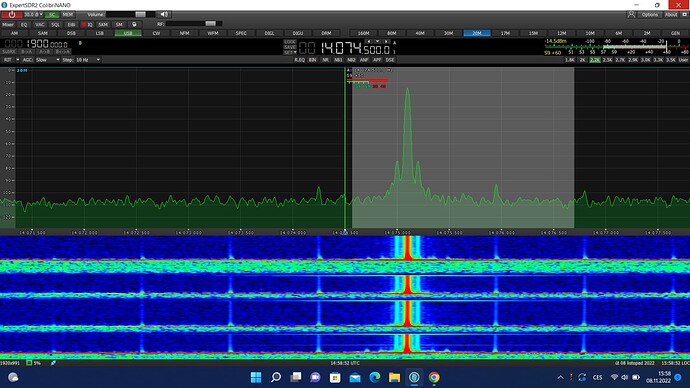Mute audio with the speaker icon
This screenshot has height=388, width=690.
164,15
